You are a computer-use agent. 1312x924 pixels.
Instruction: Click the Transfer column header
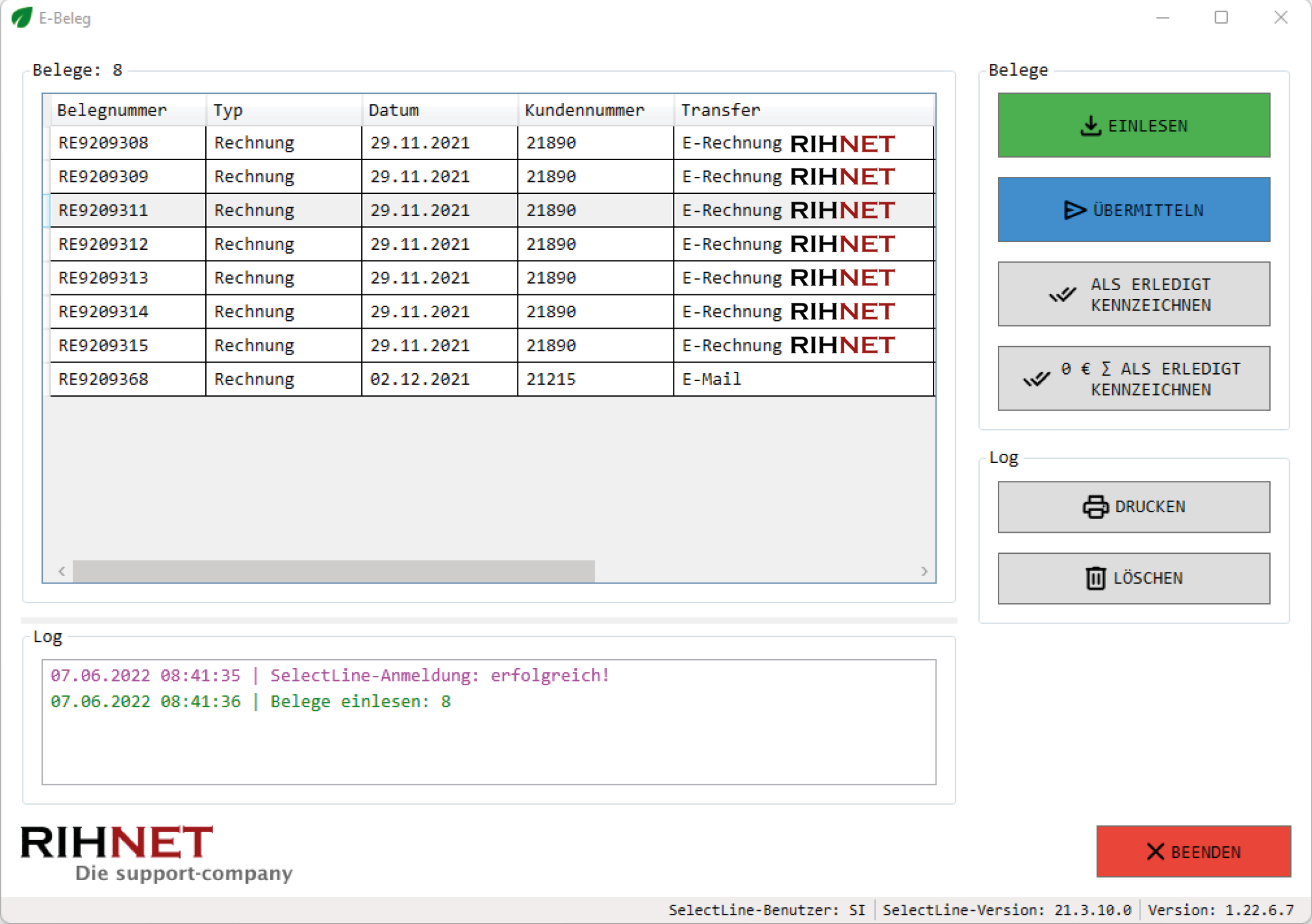[x=720, y=110]
